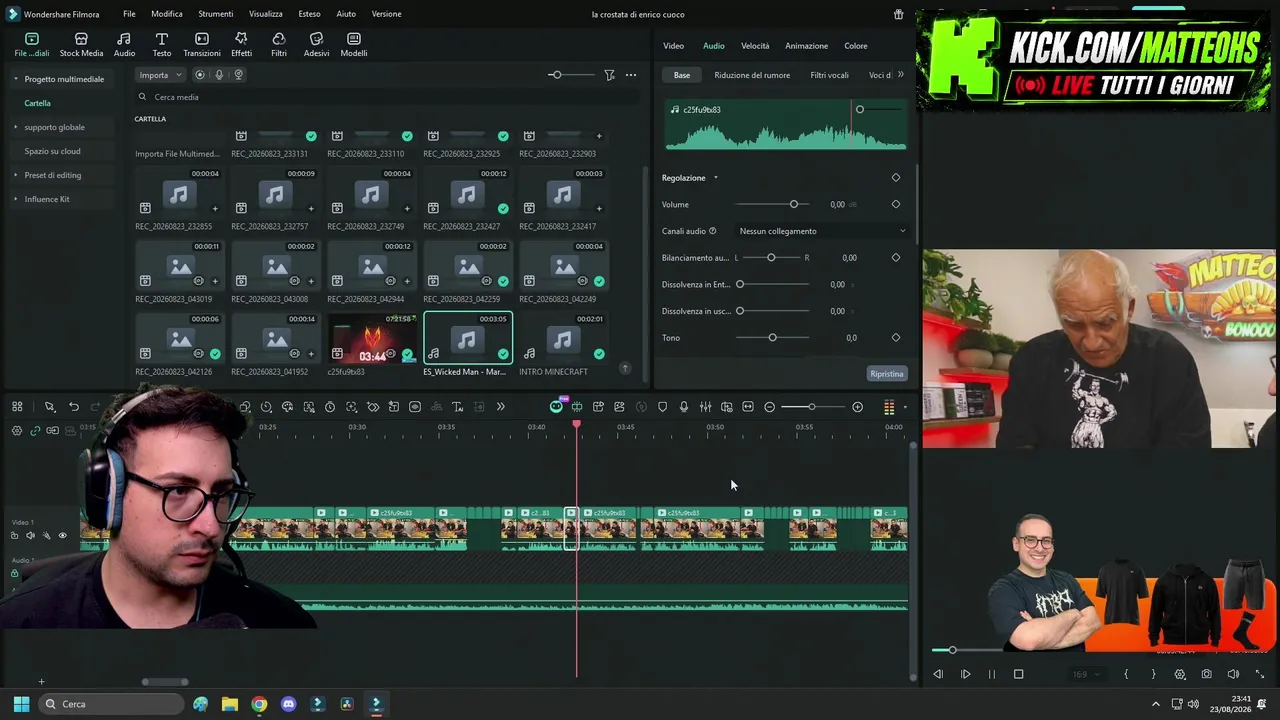Open the Testo titles library
The image size is (1280, 720).
(x=161, y=45)
